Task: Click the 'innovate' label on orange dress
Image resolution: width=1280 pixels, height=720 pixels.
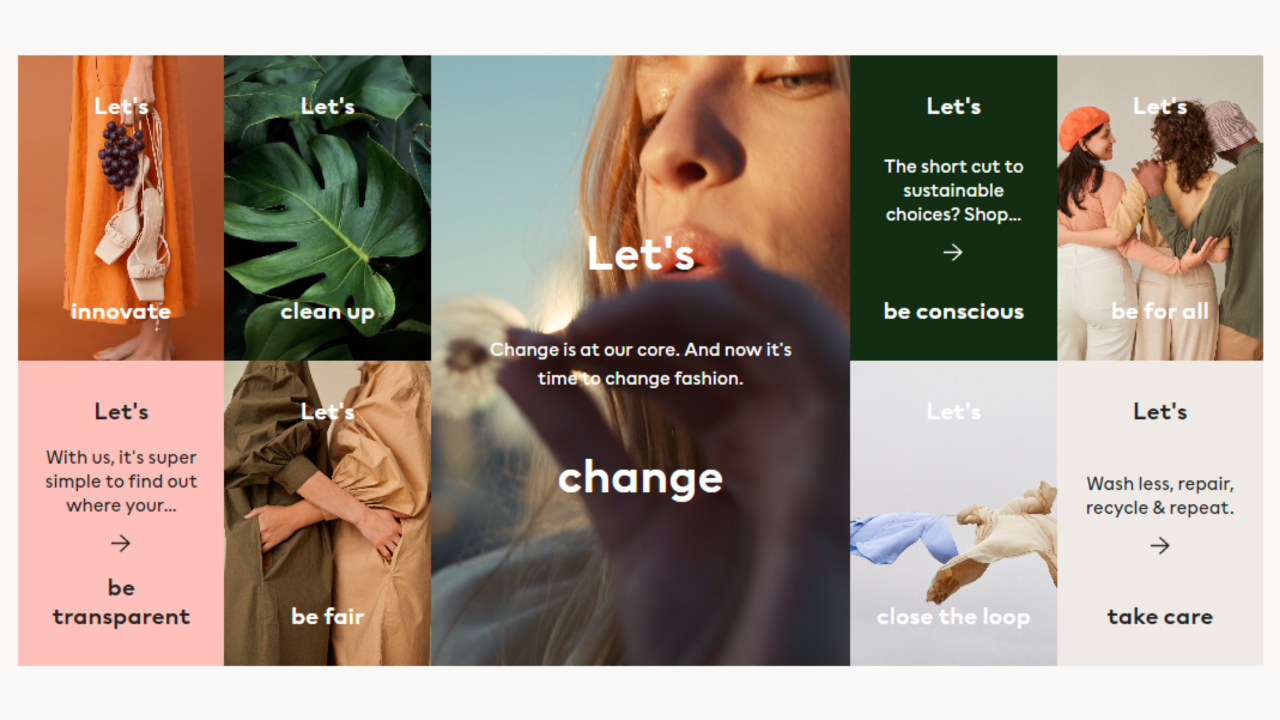Action: tap(121, 311)
